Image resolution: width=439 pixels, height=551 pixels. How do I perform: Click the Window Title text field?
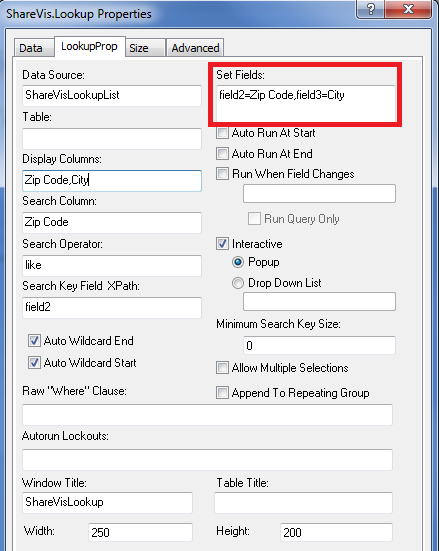click(x=107, y=503)
